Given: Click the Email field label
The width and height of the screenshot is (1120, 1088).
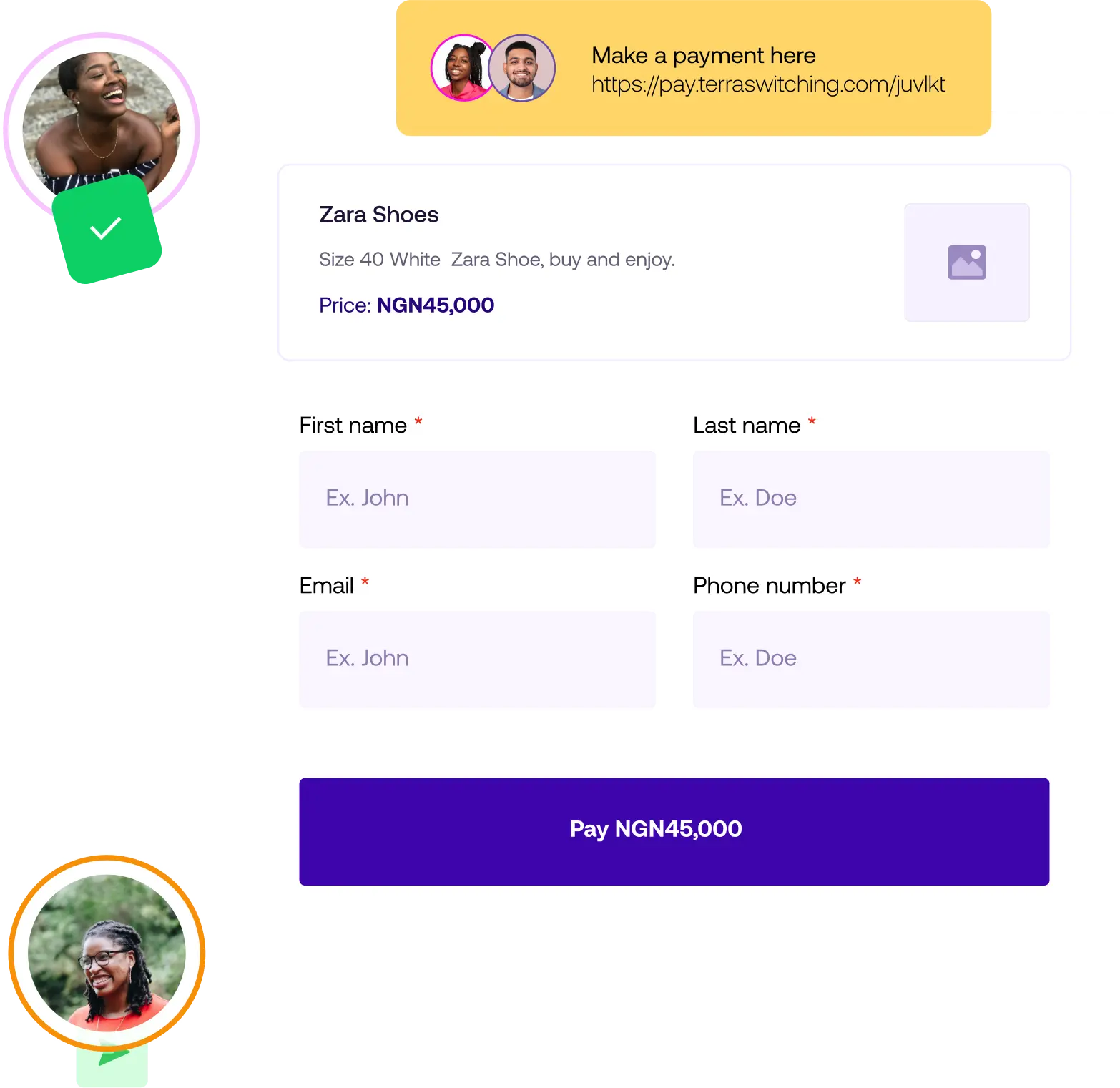Looking at the screenshot, I should [x=327, y=586].
